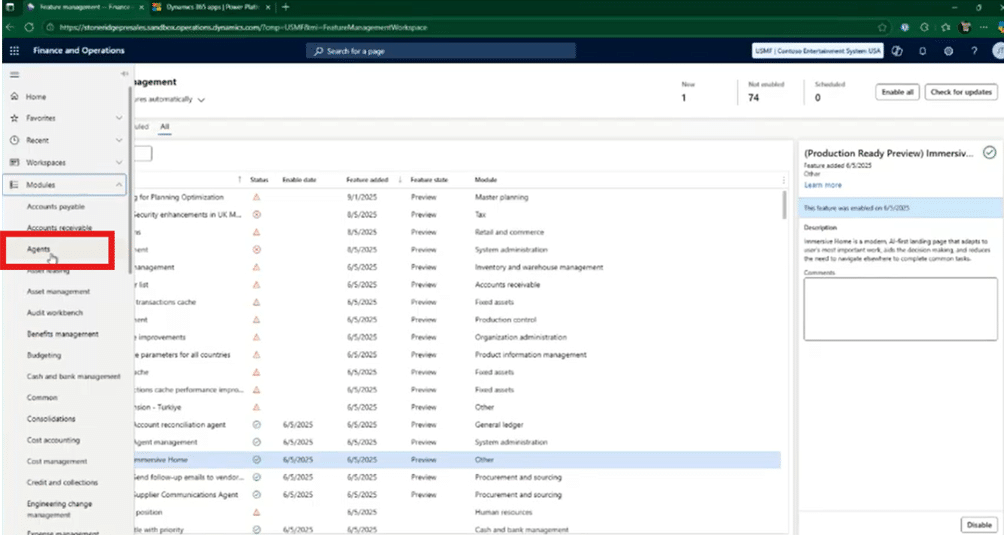Click the Disable button

tap(977, 524)
